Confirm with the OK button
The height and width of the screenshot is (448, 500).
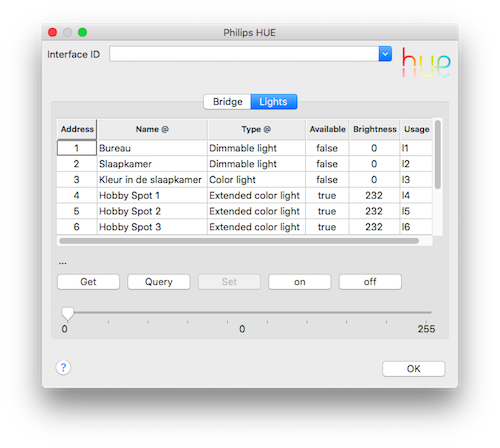point(413,369)
